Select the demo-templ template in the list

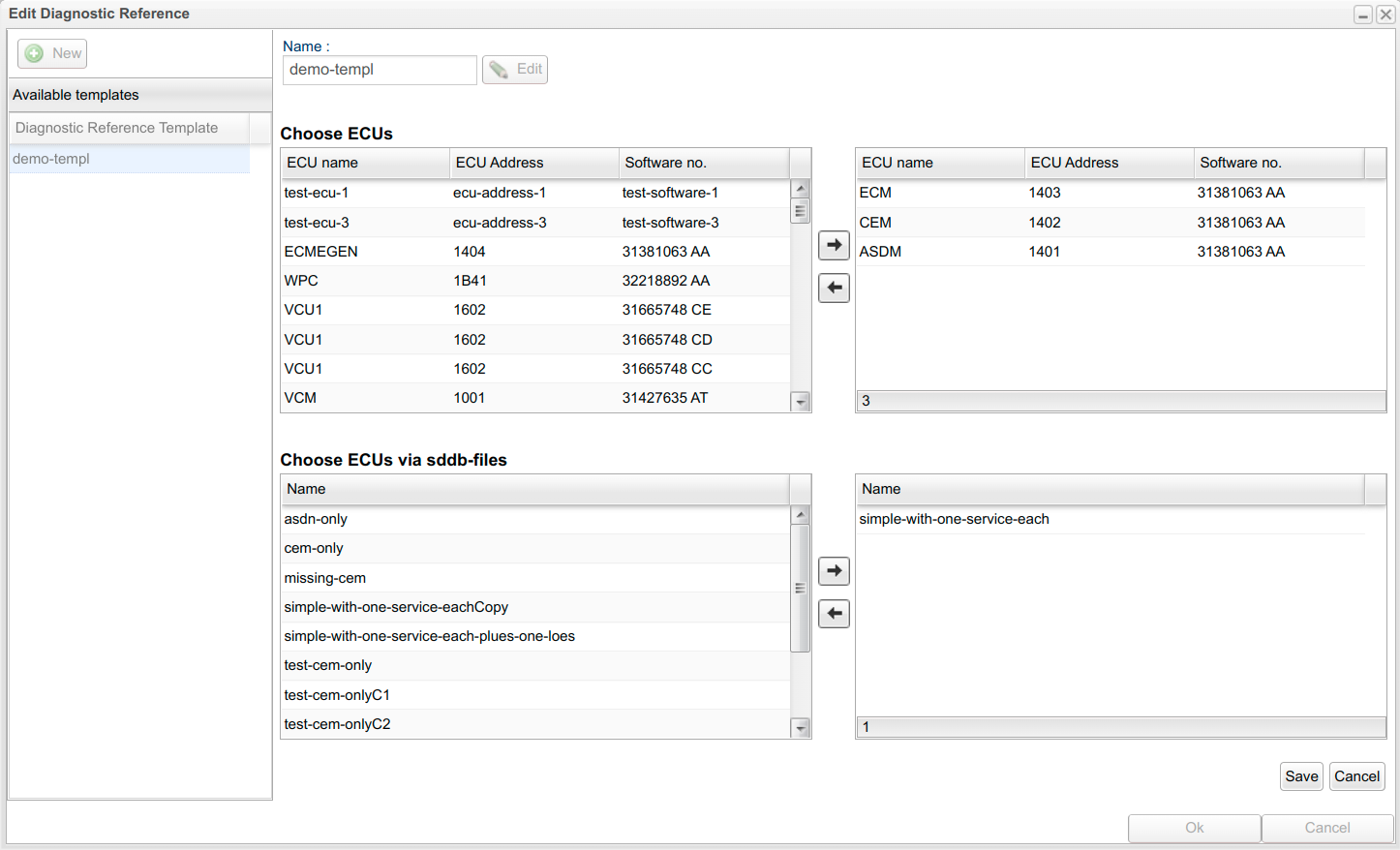coord(129,159)
